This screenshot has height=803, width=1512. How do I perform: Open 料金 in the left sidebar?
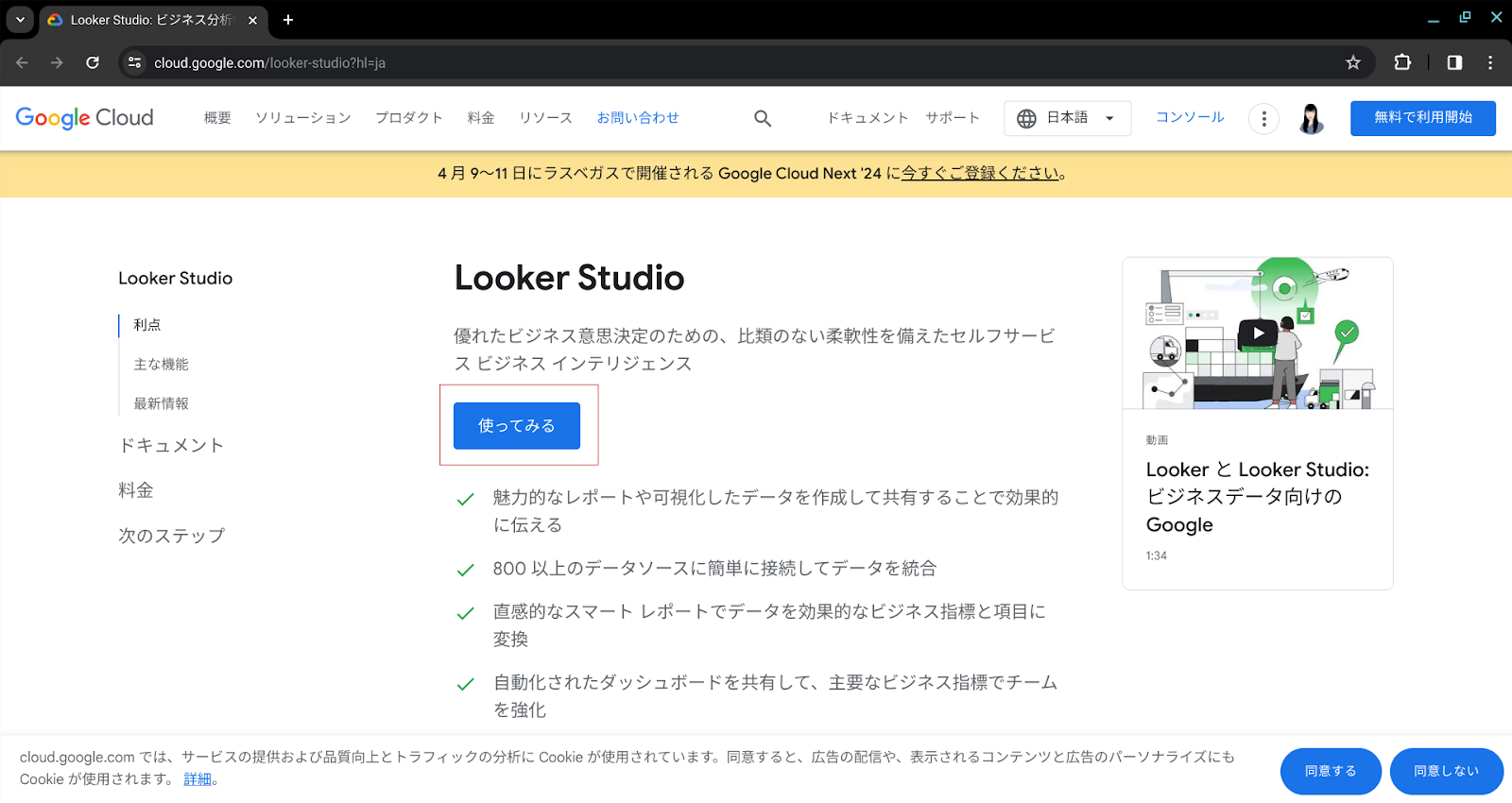[136, 490]
